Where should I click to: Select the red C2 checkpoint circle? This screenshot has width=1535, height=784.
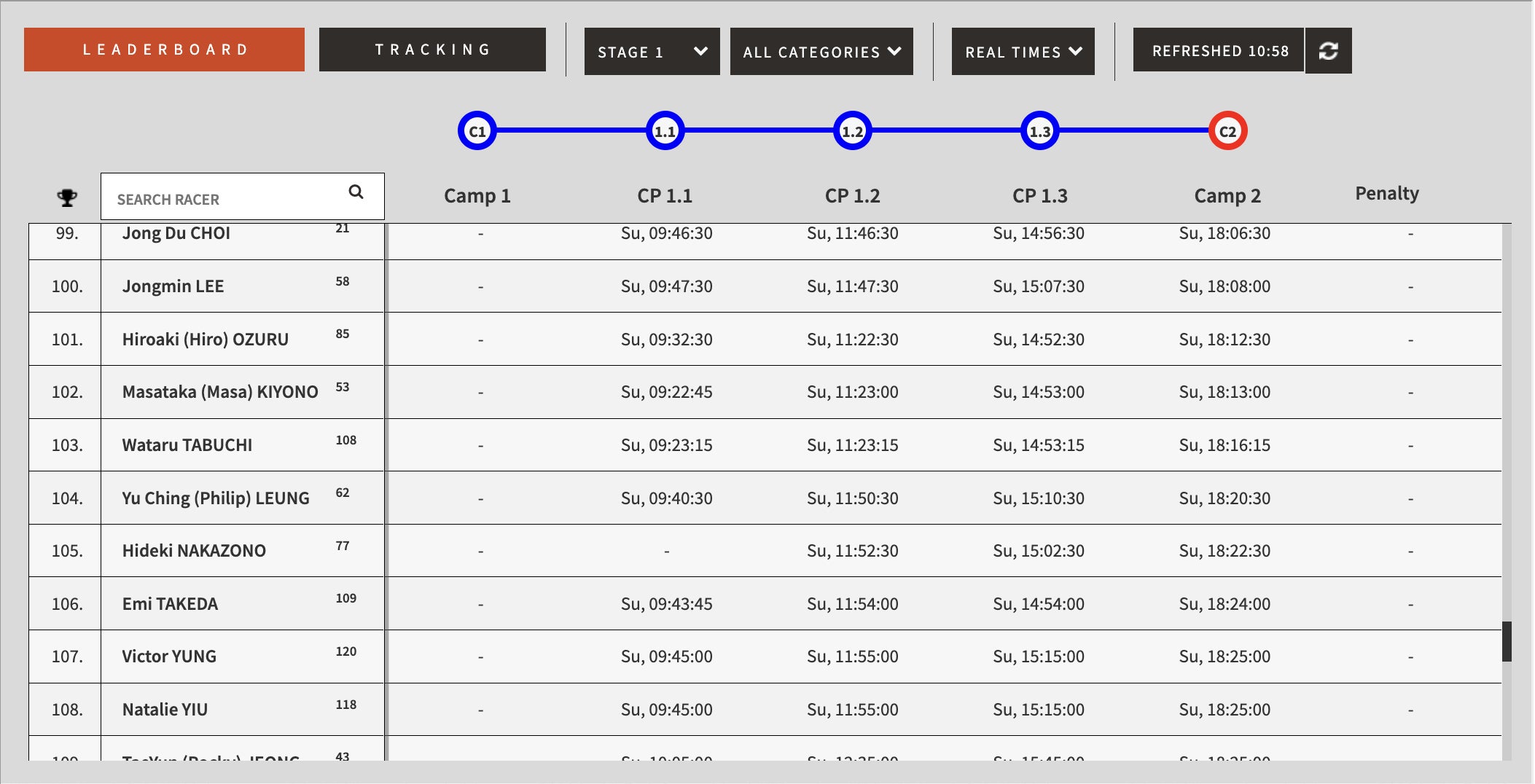point(1227,131)
